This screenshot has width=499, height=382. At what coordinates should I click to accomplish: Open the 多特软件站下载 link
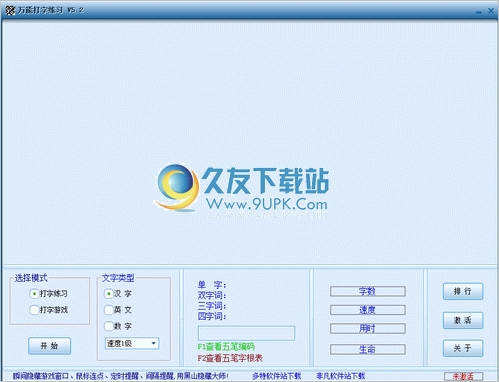click(277, 376)
